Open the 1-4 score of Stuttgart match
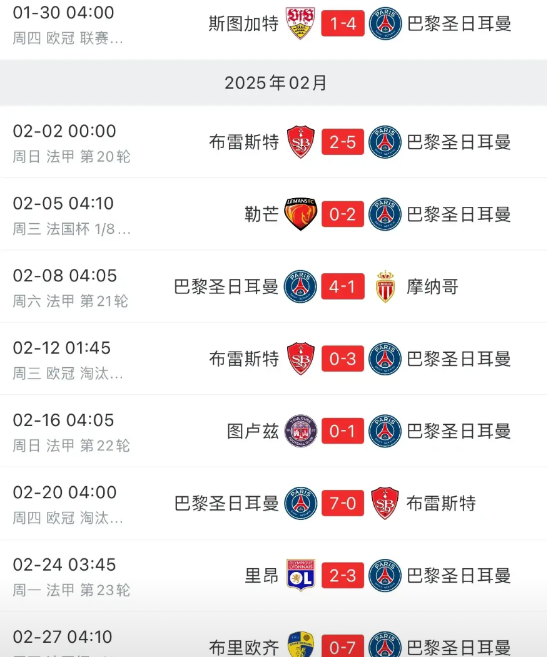The height and width of the screenshot is (657, 547). (343, 23)
